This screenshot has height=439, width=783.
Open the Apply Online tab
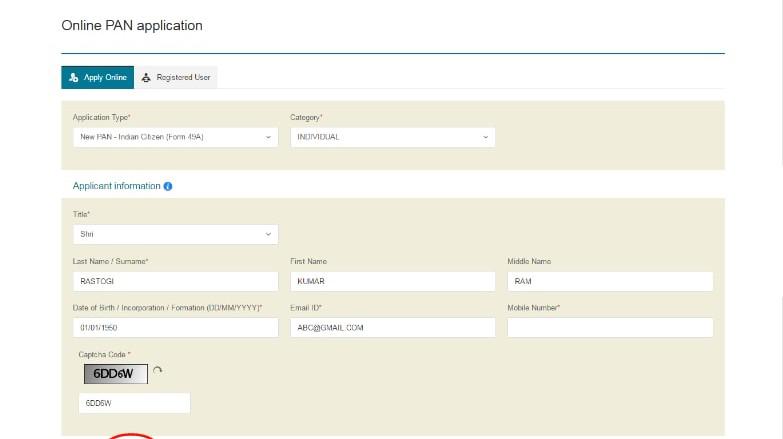97,77
